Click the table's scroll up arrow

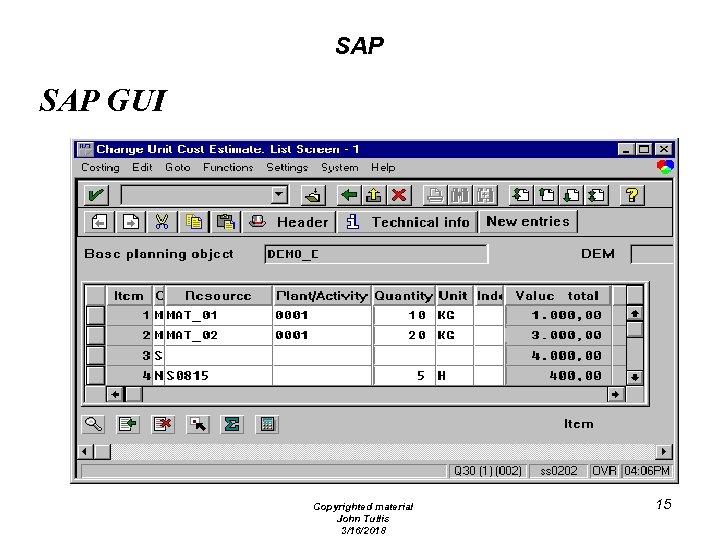(635, 314)
